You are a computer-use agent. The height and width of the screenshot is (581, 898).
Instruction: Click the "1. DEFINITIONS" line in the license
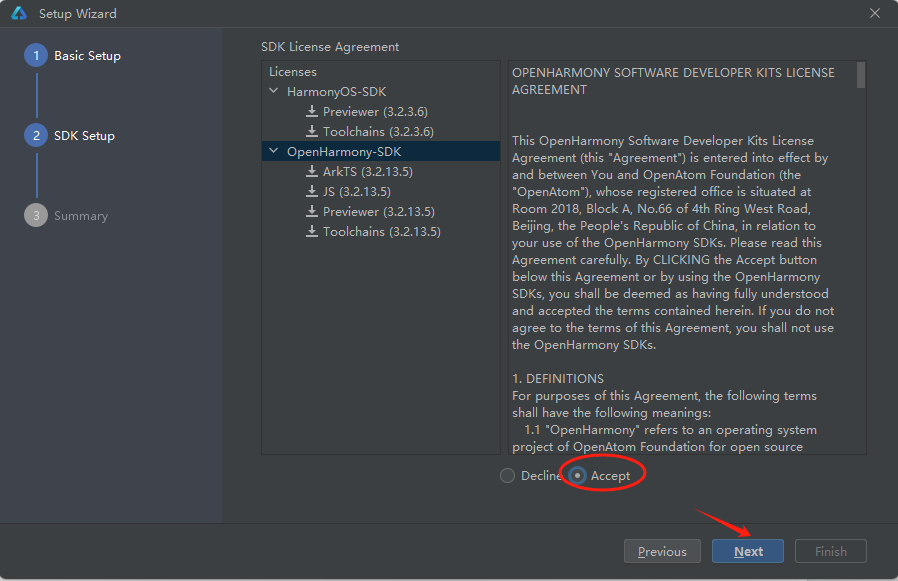tap(558, 379)
